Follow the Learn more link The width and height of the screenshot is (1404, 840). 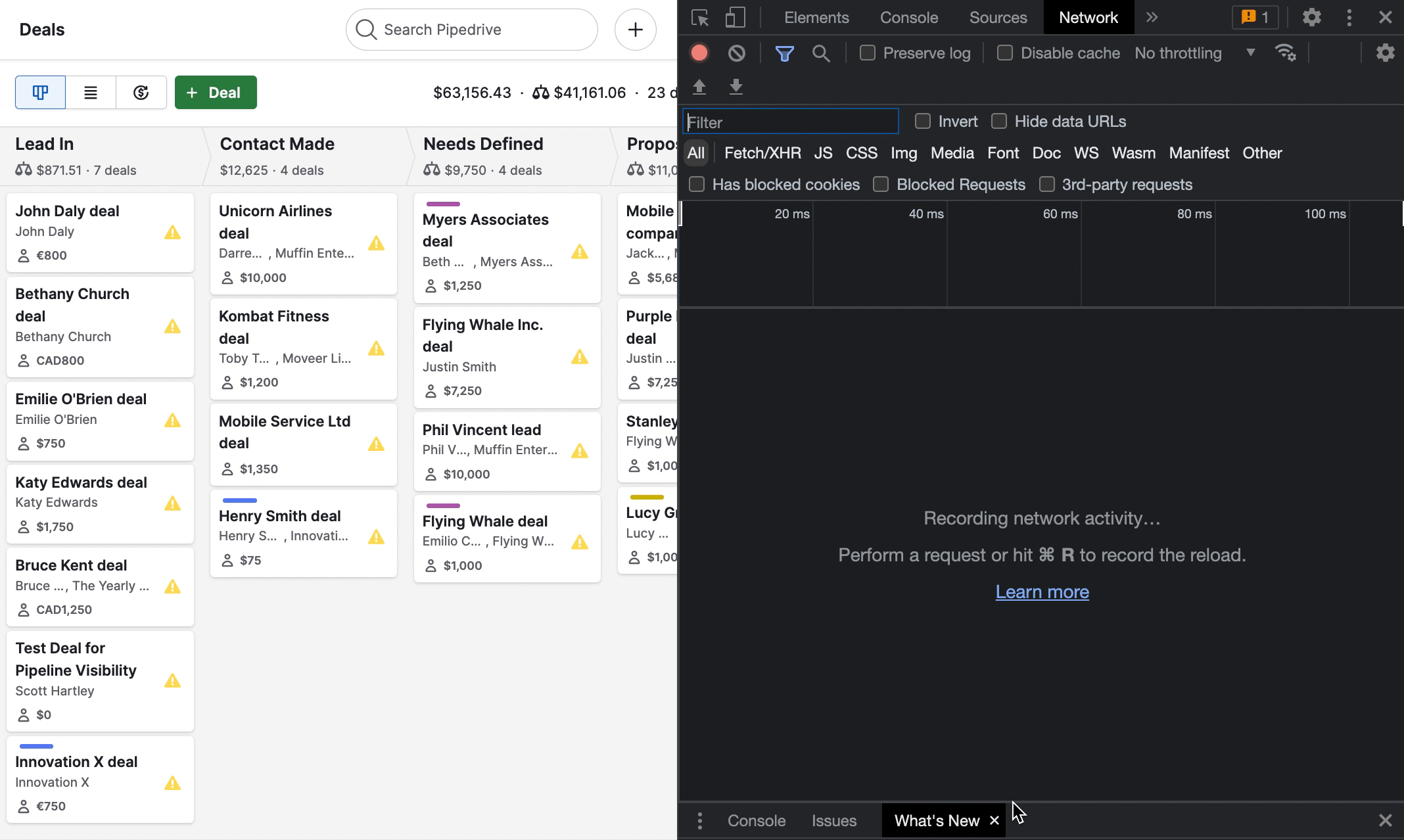click(x=1042, y=592)
